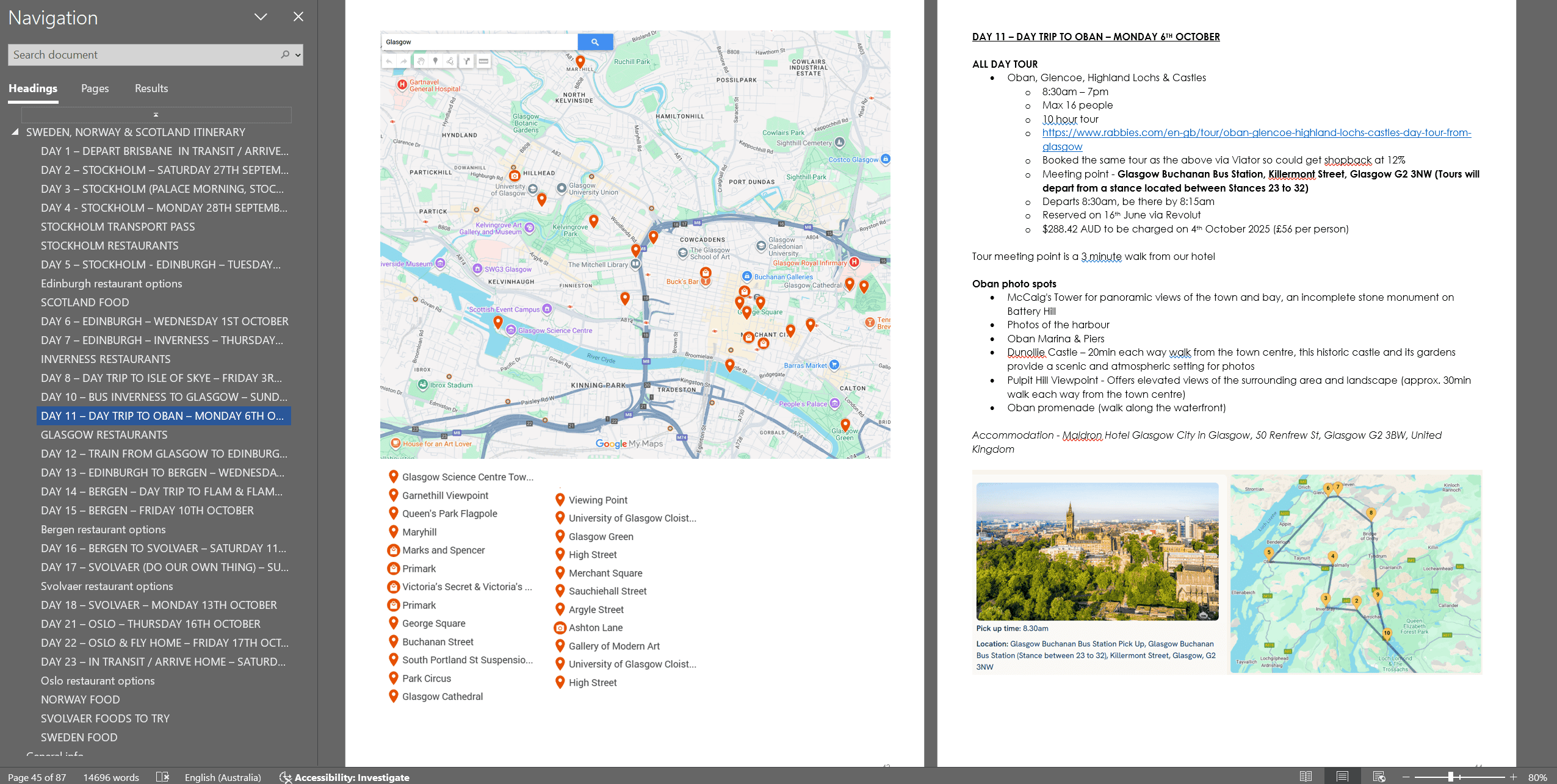Click the Viewing Point legend pin icon
Screen dimensions: 1557x784
(x=560, y=500)
